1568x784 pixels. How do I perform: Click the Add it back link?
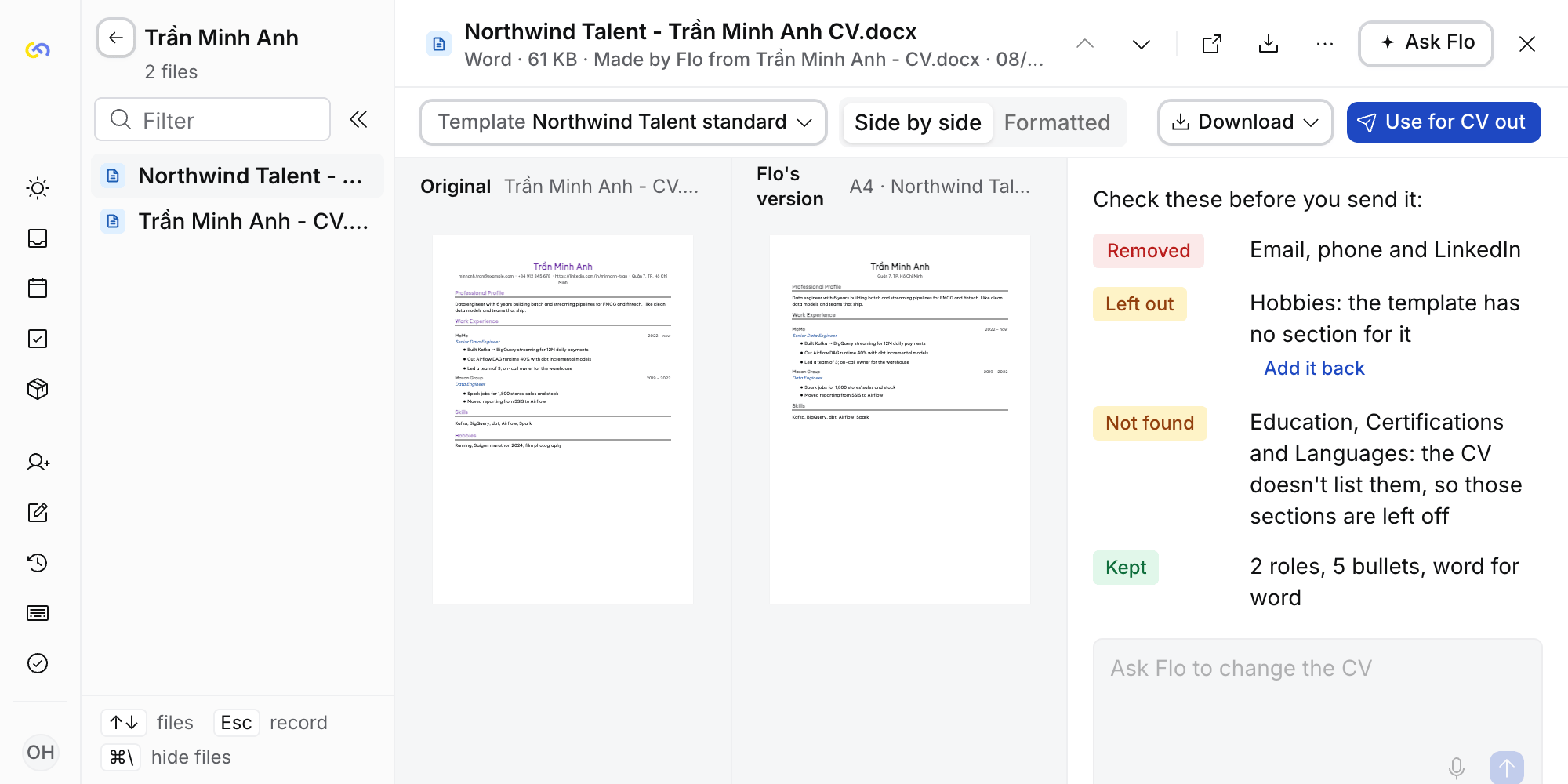click(1314, 368)
